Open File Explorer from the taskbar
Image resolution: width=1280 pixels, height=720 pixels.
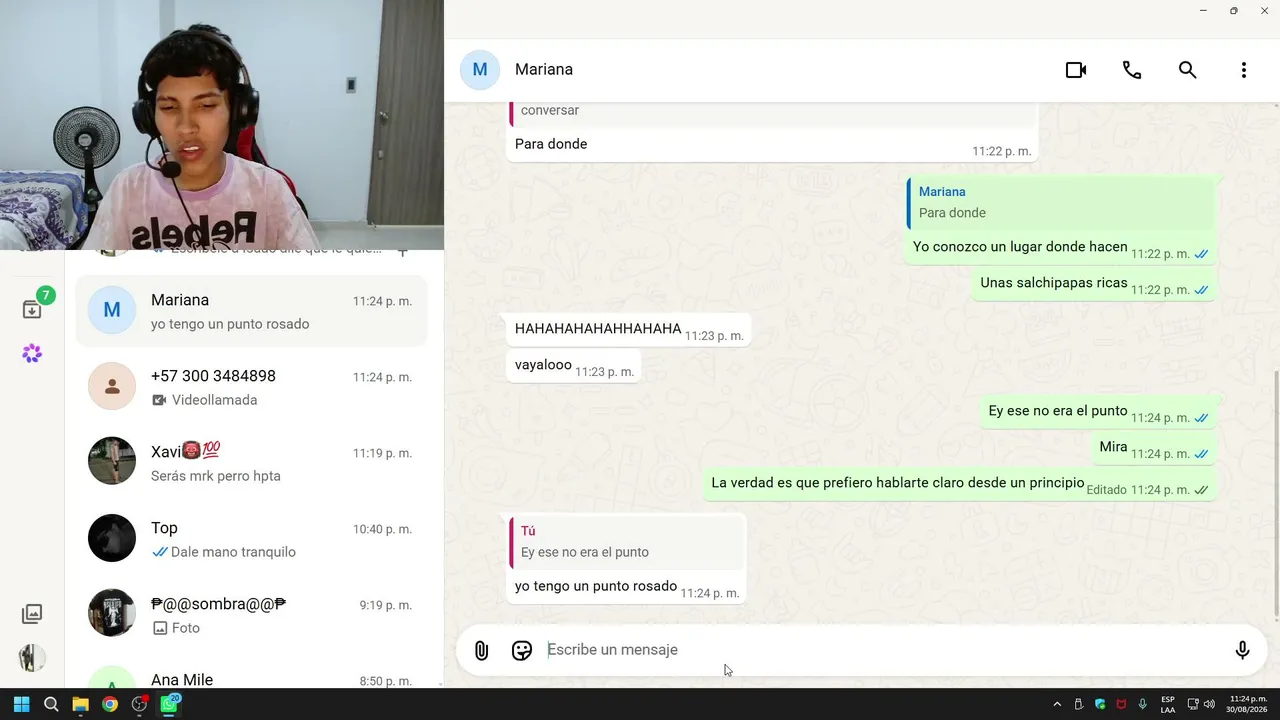click(80, 704)
